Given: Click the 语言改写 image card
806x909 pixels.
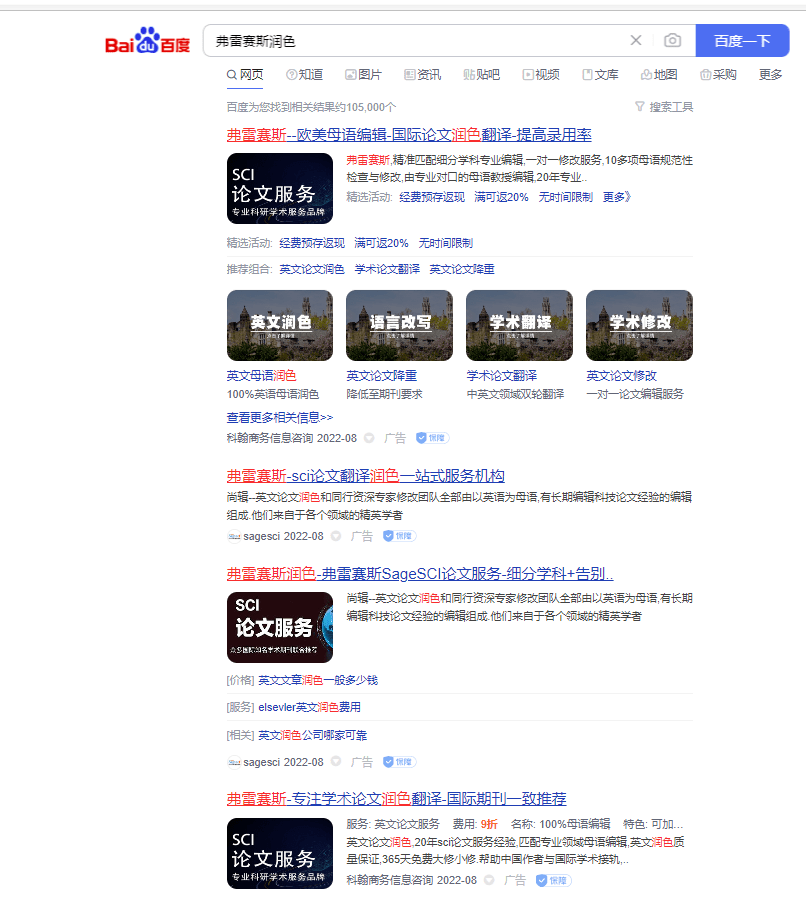Looking at the screenshot, I should tap(400, 325).
